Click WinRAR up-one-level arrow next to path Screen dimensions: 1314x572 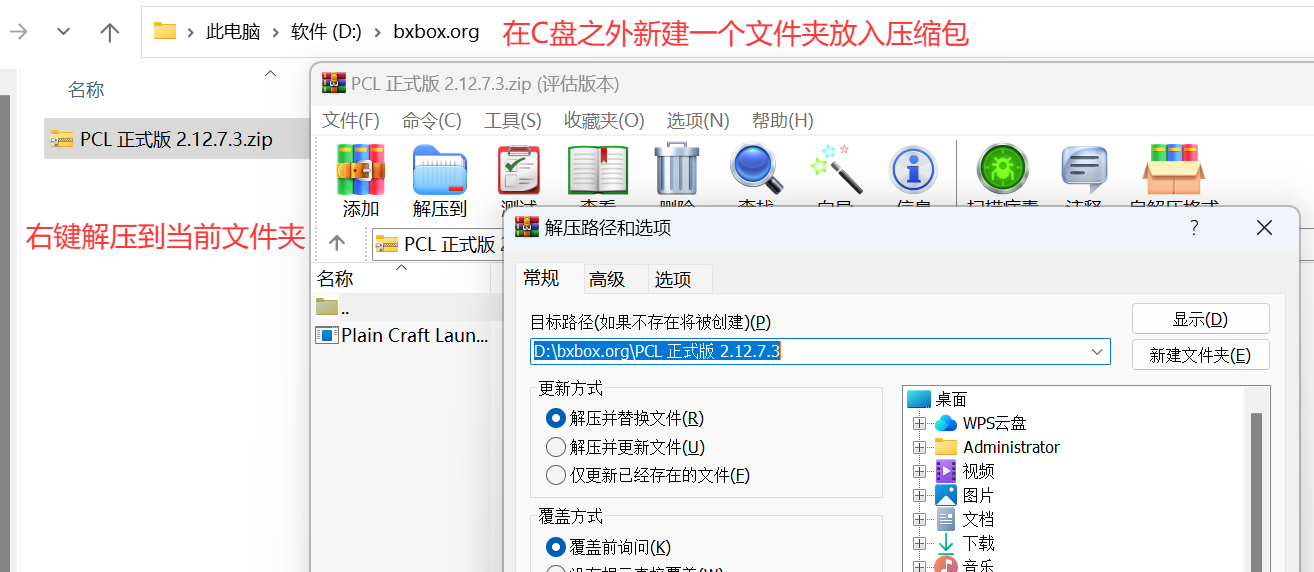pyautogui.click(x=337, y=243)
